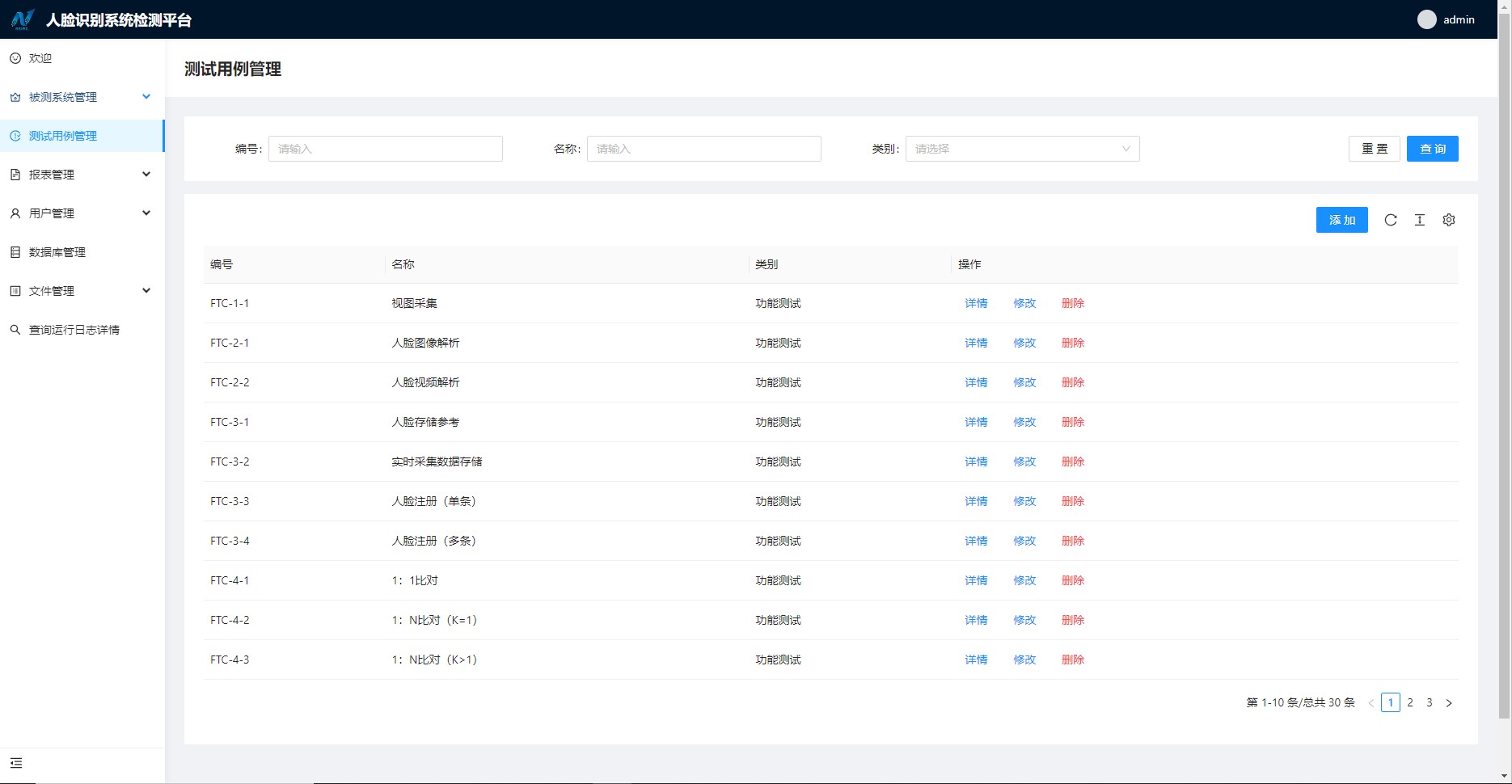Viewport: 1512px width, 784px height.
Task: Click the 欢迎 smiley icon
Action: click(x=15, y=58)
